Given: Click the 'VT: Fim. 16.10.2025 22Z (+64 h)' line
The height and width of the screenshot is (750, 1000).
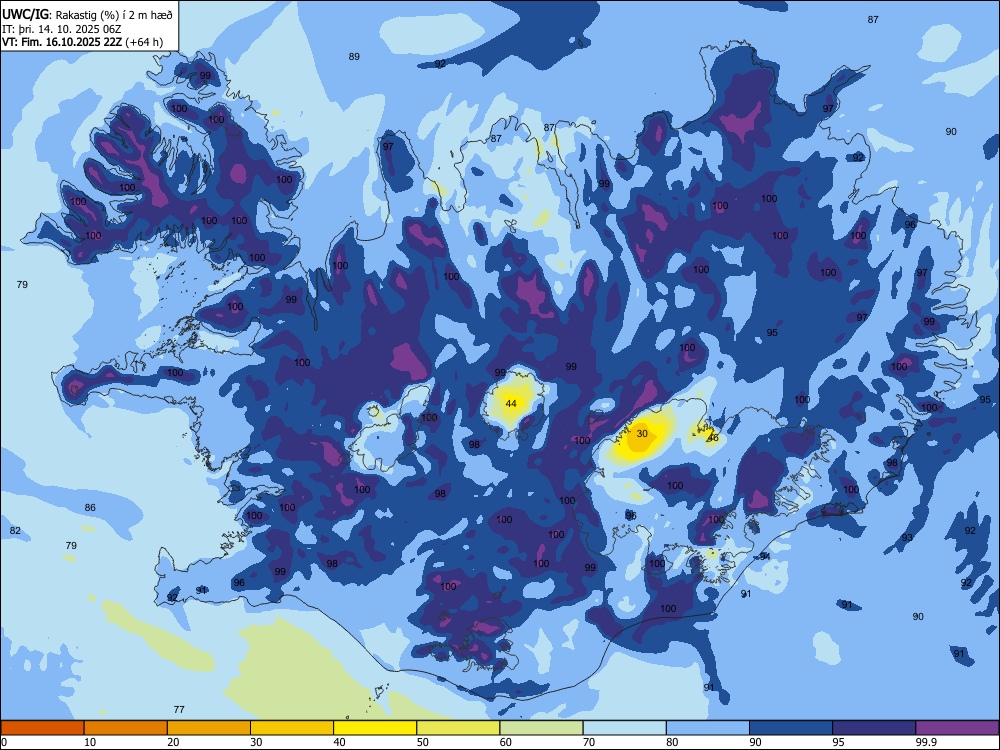Looking at the screenshot, I should point(82,42).
